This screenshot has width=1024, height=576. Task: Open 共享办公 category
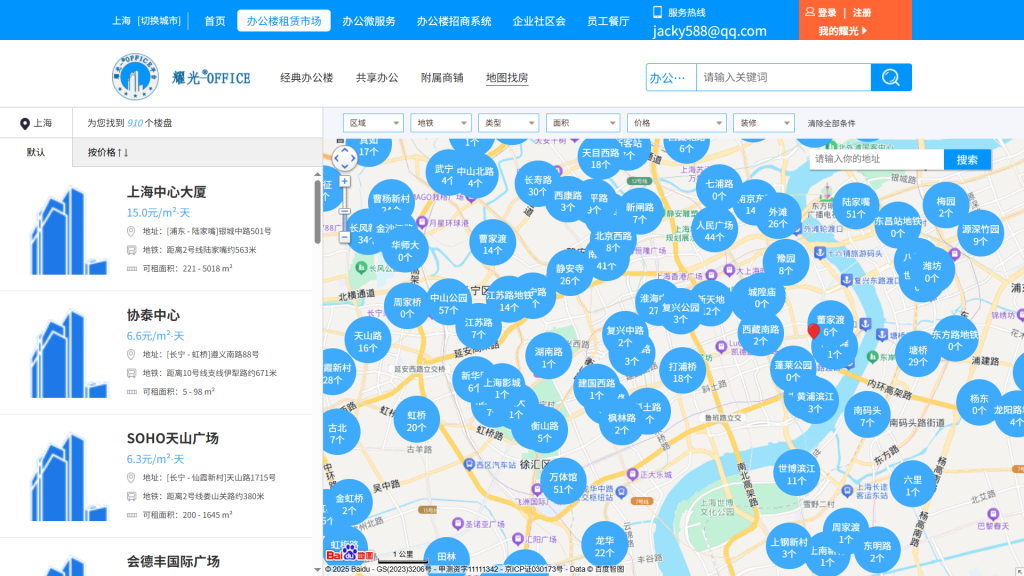(x=377, y=78)
